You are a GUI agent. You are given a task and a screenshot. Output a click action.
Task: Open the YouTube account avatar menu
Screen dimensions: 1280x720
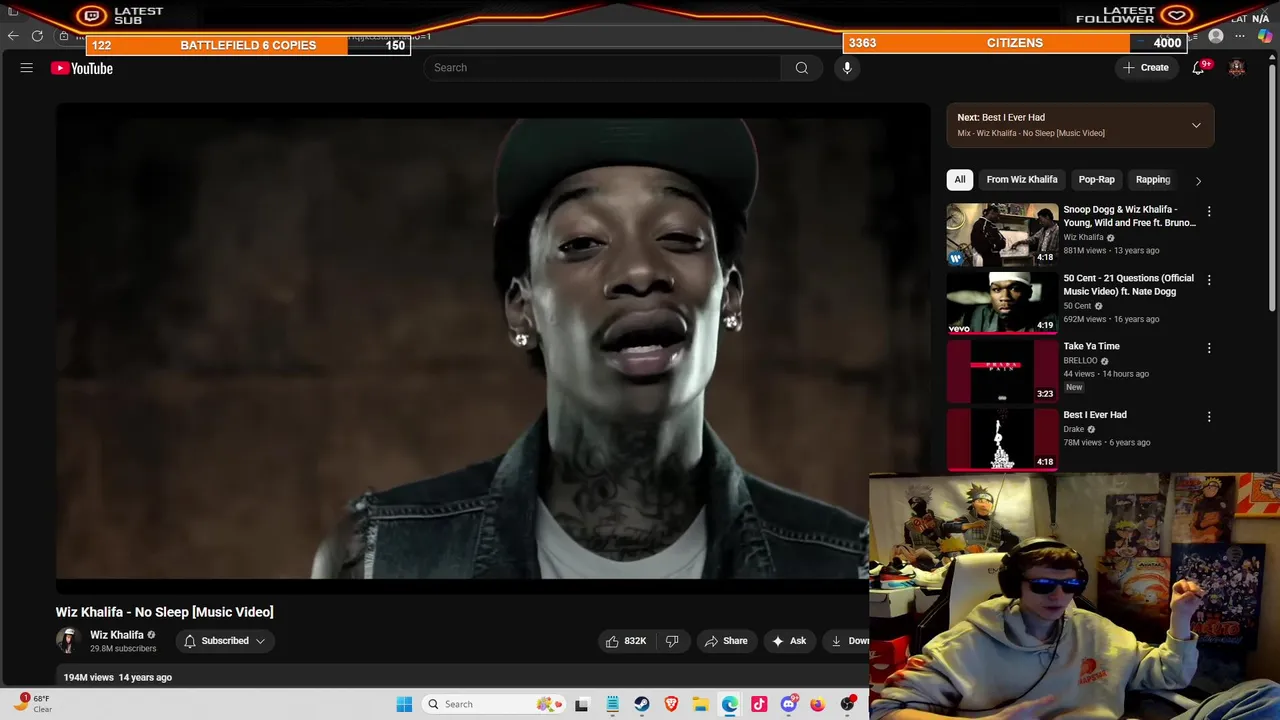1237,68
